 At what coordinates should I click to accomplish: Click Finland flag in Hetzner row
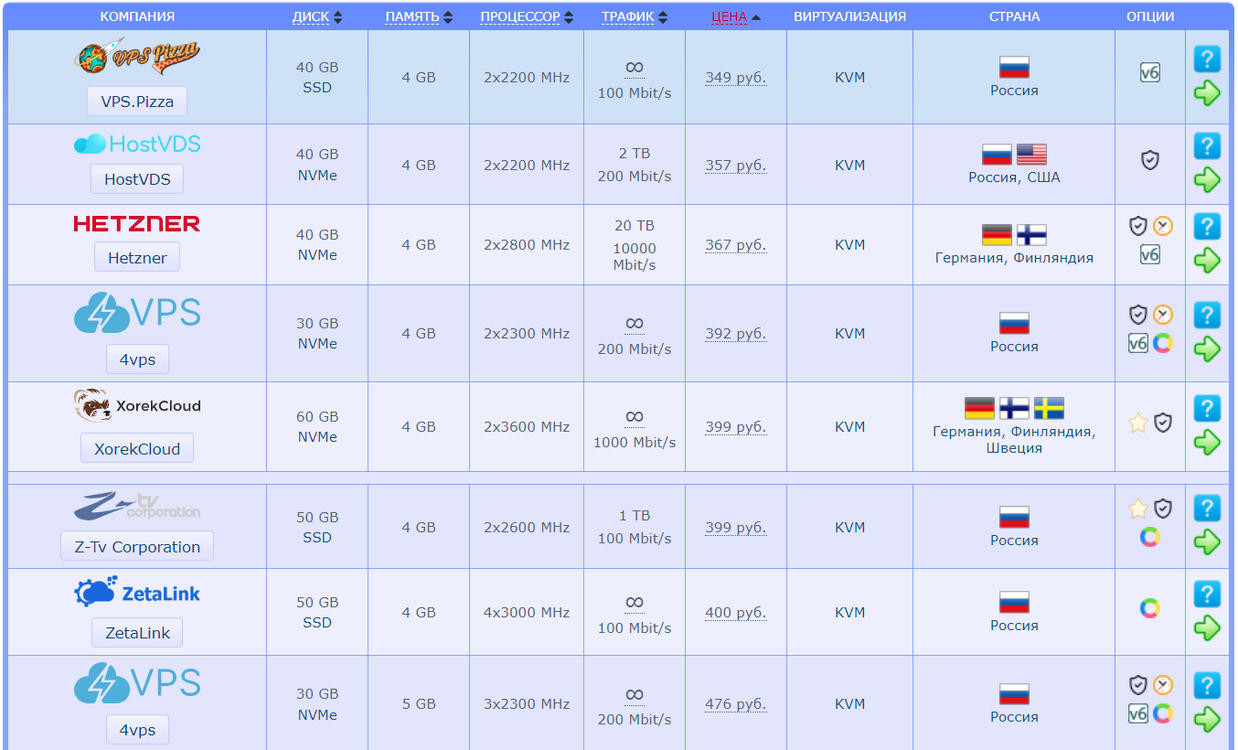1031,235
